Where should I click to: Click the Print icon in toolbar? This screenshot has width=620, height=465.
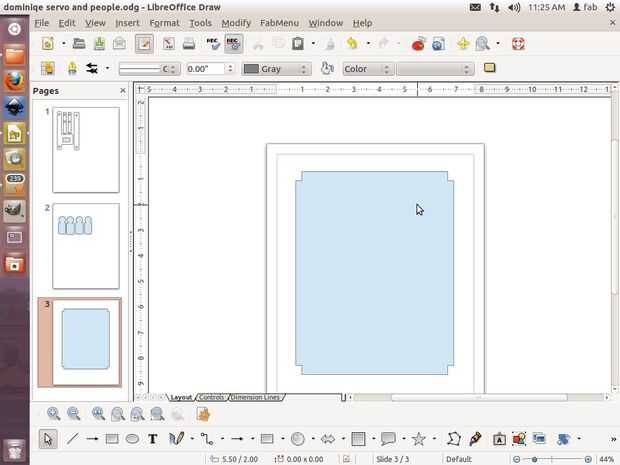(189, 44)
